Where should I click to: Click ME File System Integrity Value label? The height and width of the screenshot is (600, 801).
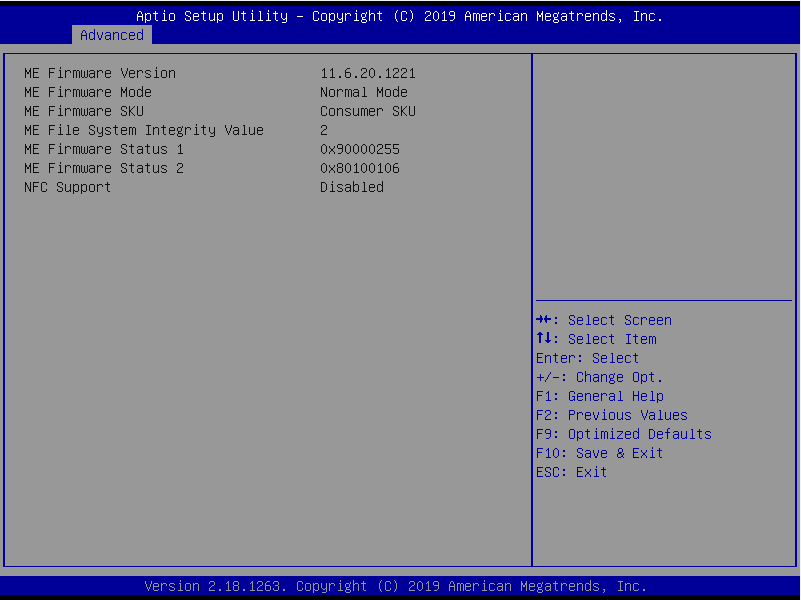point(144,130)
